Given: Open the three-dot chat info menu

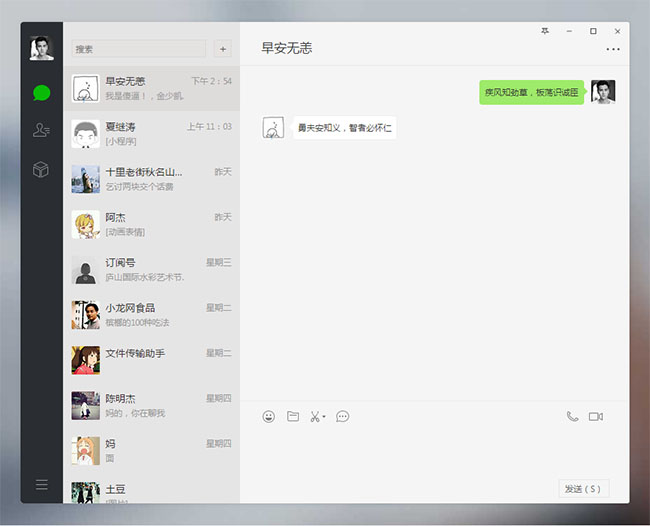Looking at the screenshot, I should click(613, 49).
